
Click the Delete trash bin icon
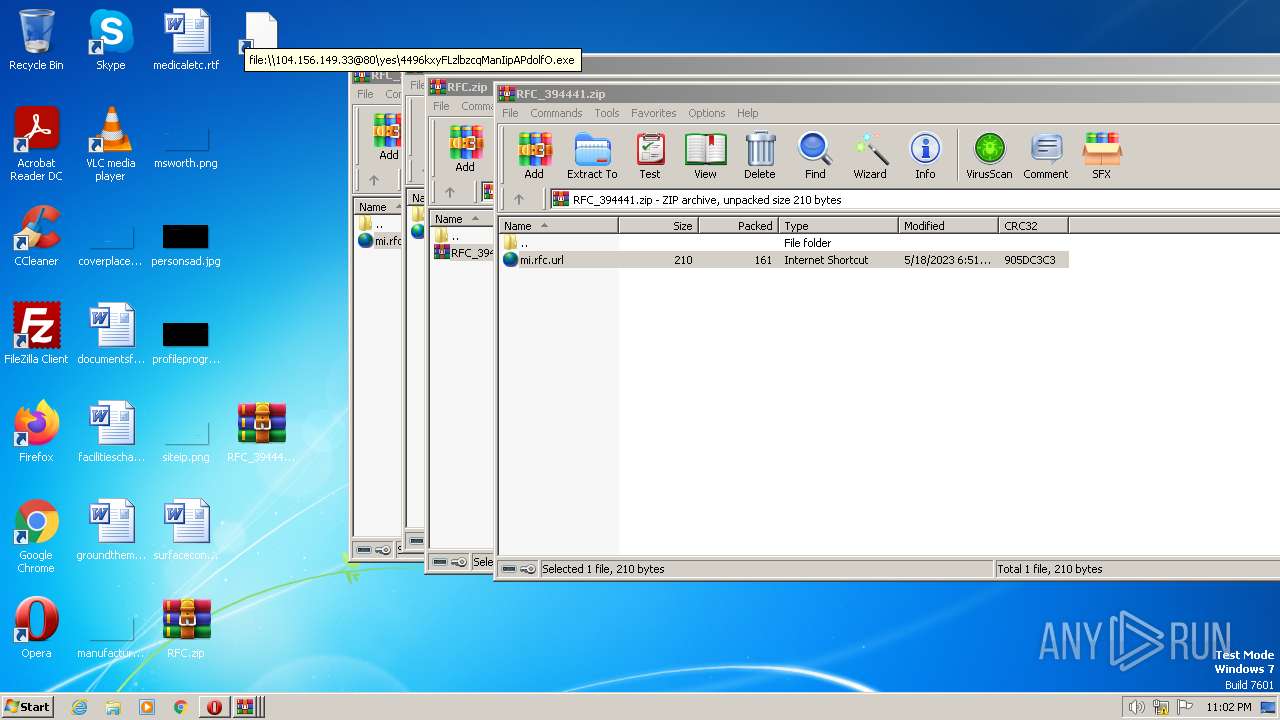click(x=759, y=156)
